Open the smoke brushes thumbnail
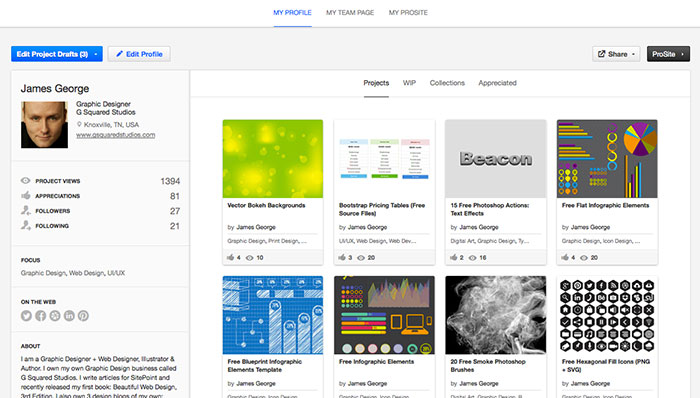 [496, 315]
